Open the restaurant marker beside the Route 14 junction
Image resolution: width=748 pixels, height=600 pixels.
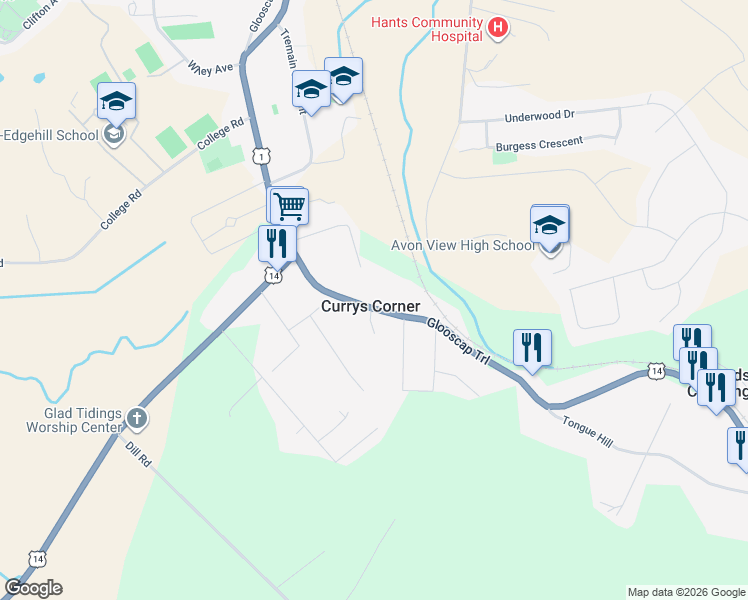[x=277, y=245]
